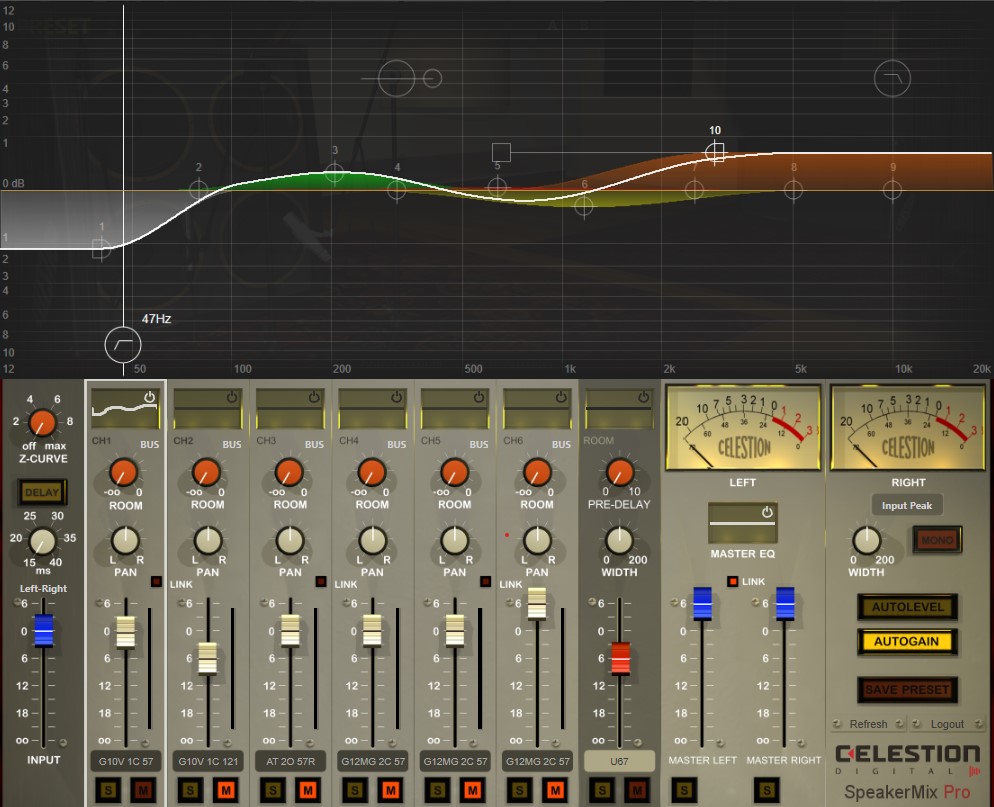Select EQ band node 3
The width and height of the screenshot is (994, 807).
tap(335, 172)
